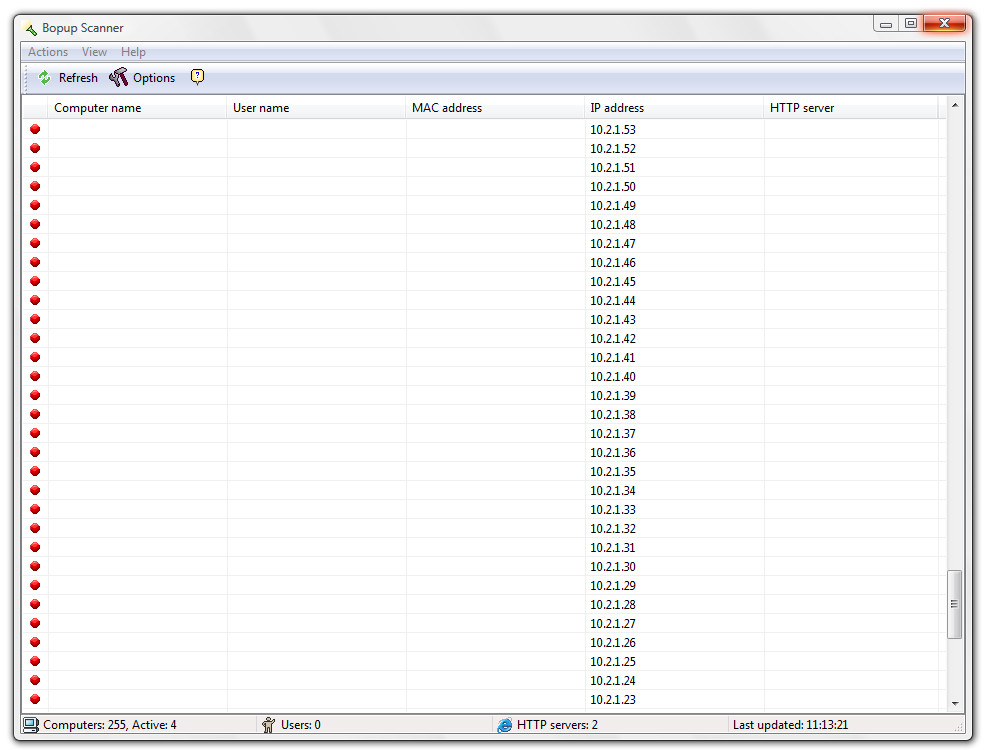995x750 pixels.
Task: Click the red status dot for 10.2.1.37
Action: pos(35,433)
